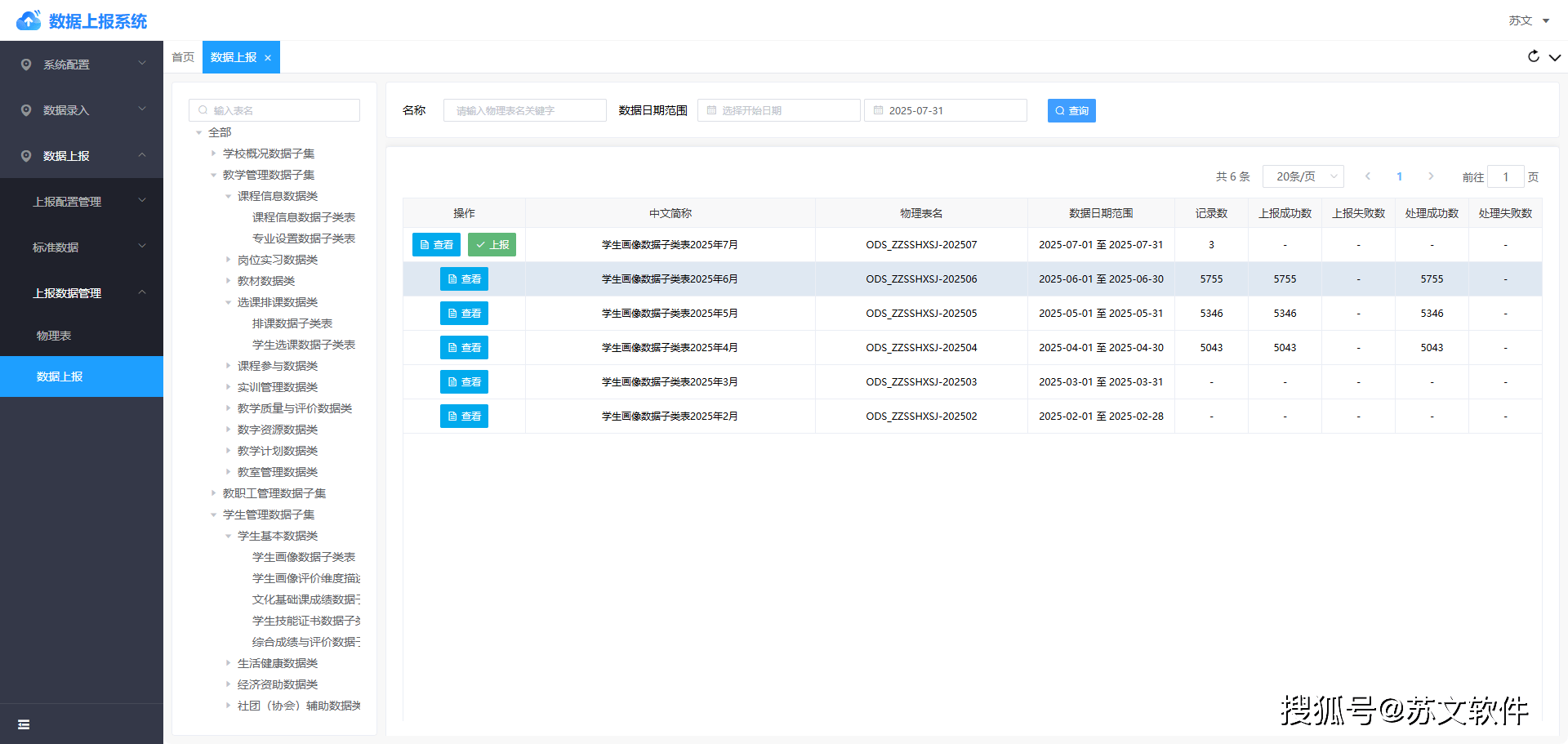
Task: Expand the 系统配置 sidebar menu
Action: click(82, 65)
